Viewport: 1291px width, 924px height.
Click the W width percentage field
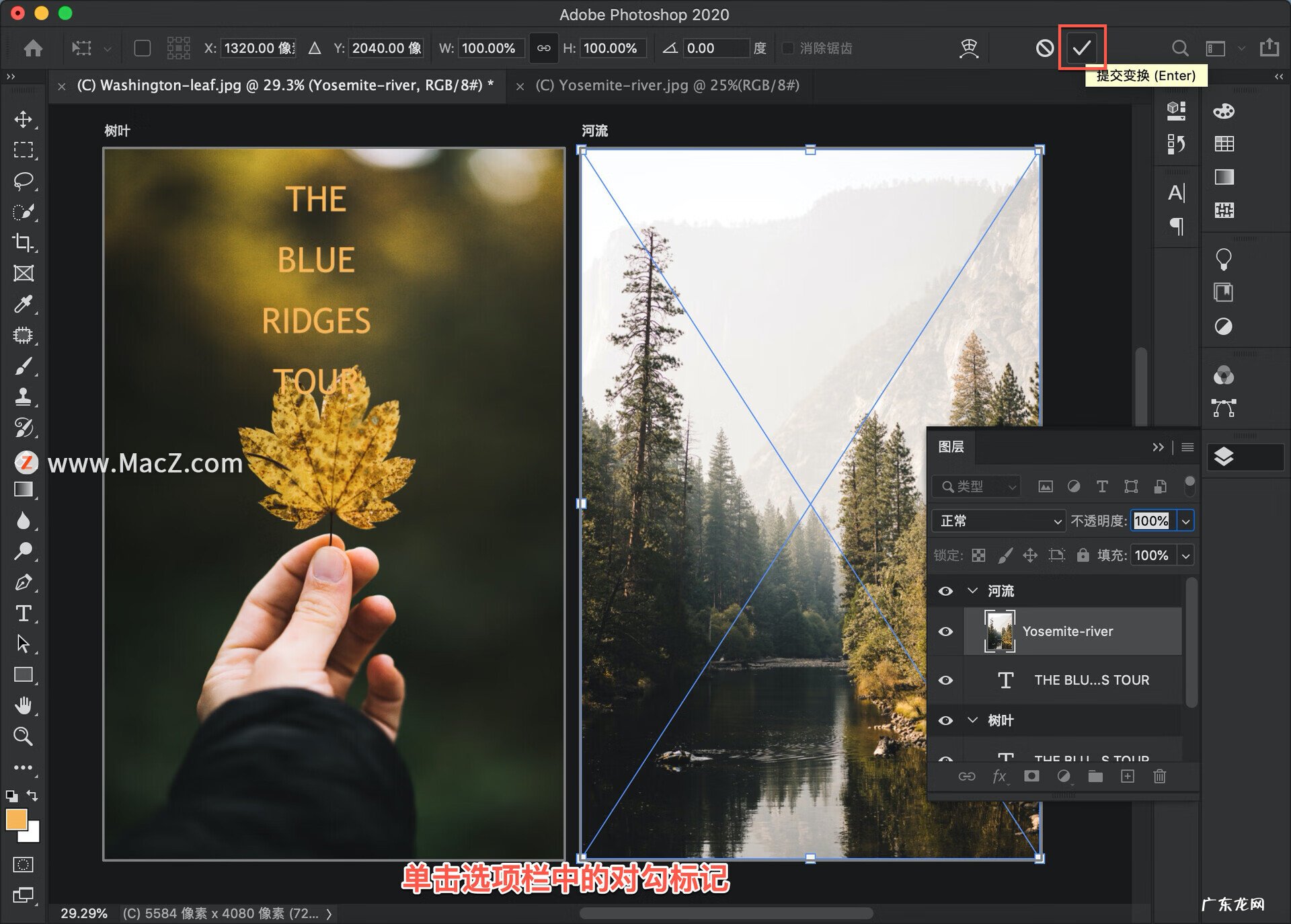point(490,48)
